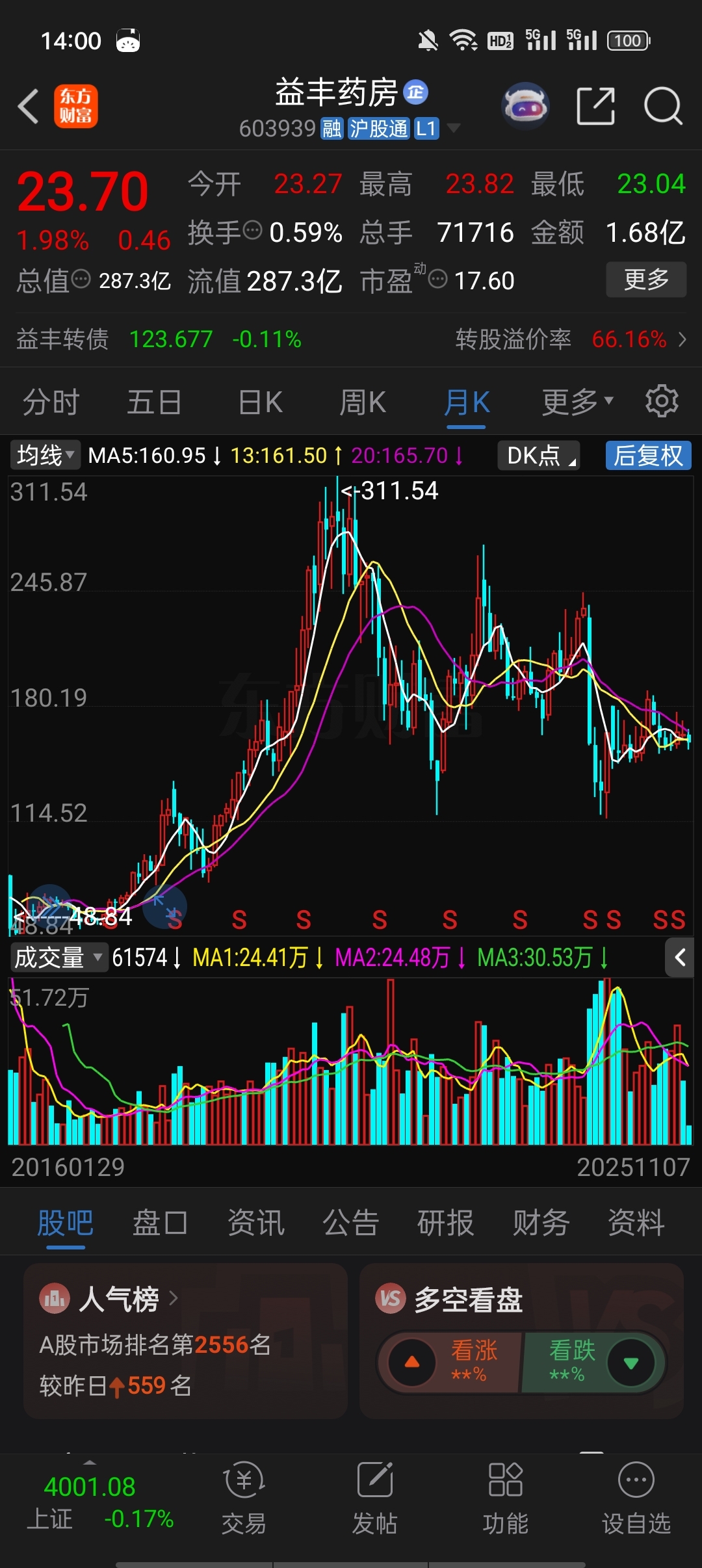This screenshot has width=702, height=1568.
Task: Select the 月K chart tab
Action: pyautogui.click(x=467, y=402)
